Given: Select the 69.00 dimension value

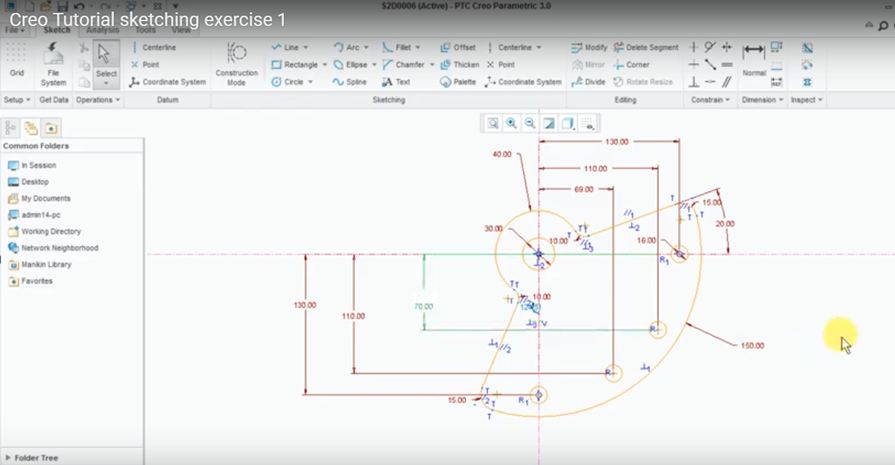Looking at the screenshot, I should (583, 189).
